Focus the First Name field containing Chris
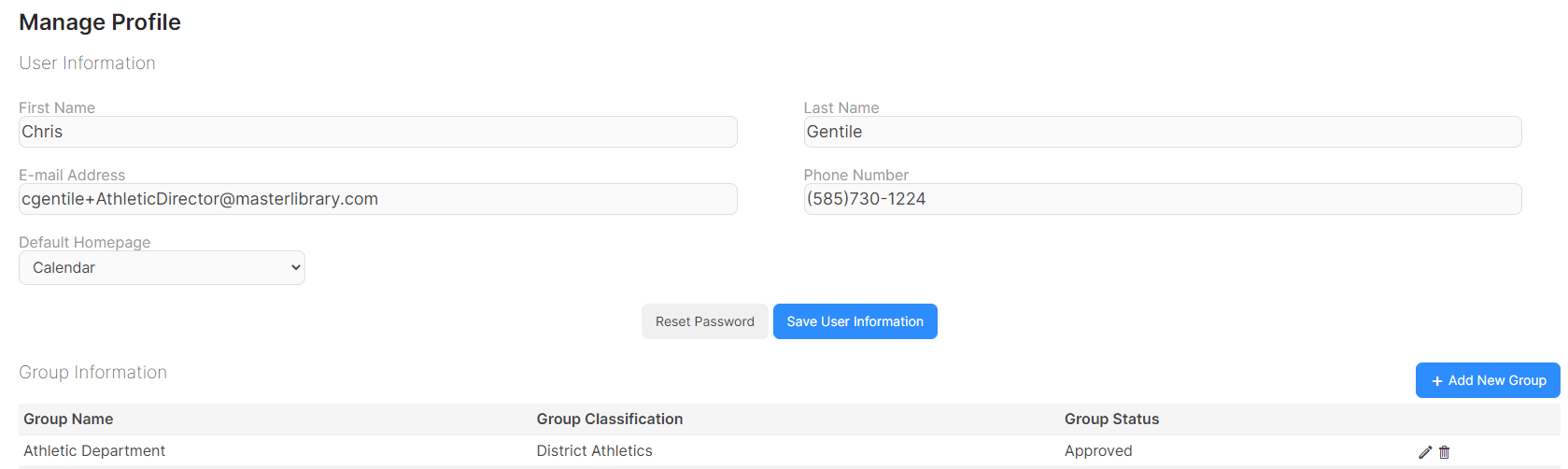 click(x=378, y=132)
